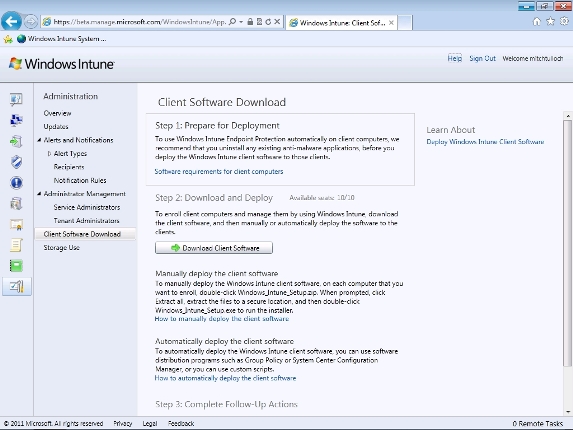
Task: Open the Favorites star icon
Action: pos(550,22)
